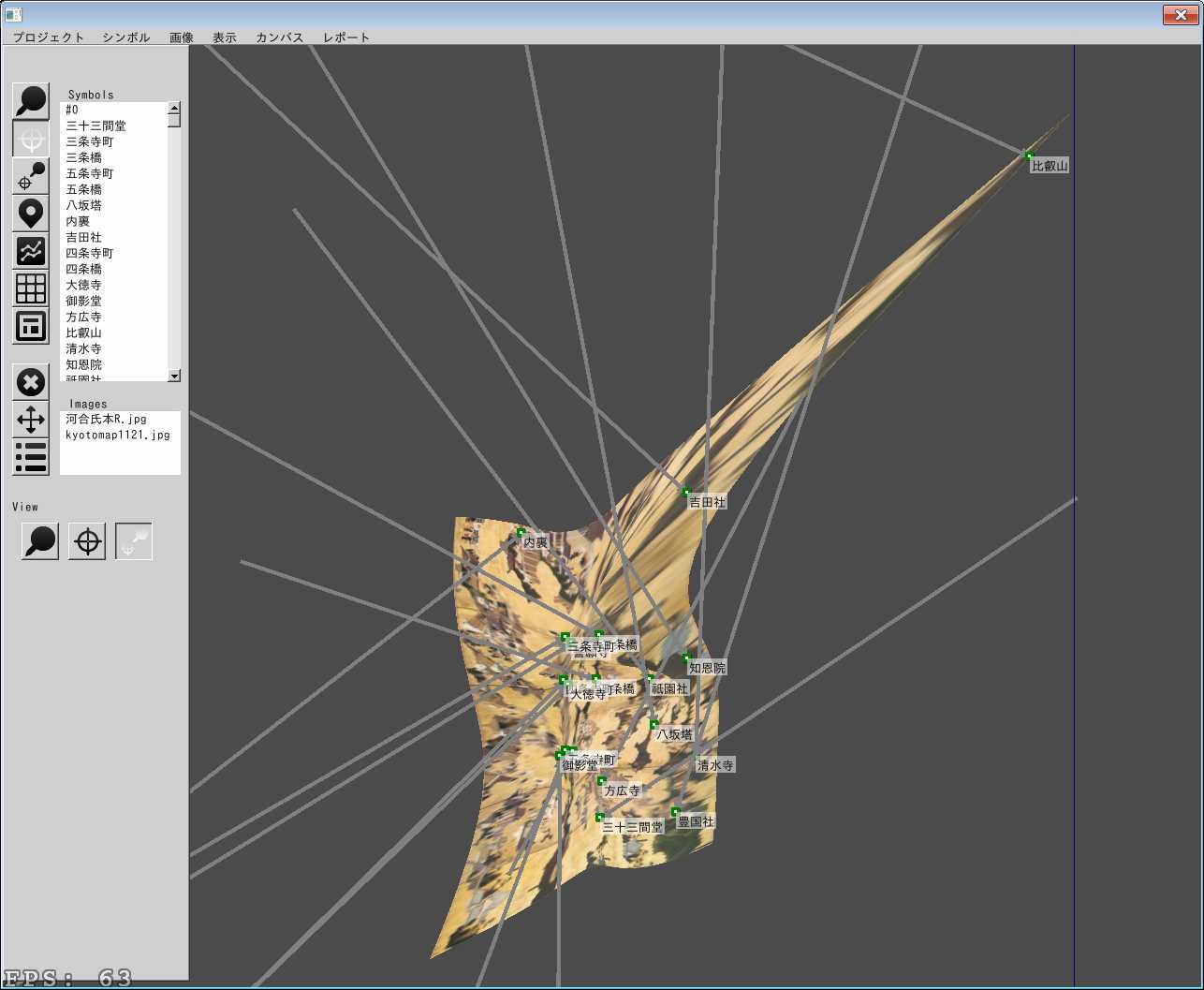Click the 比叡山 label on the map canvas
Screen dimensions: 1204x990
click(1050, 166)
